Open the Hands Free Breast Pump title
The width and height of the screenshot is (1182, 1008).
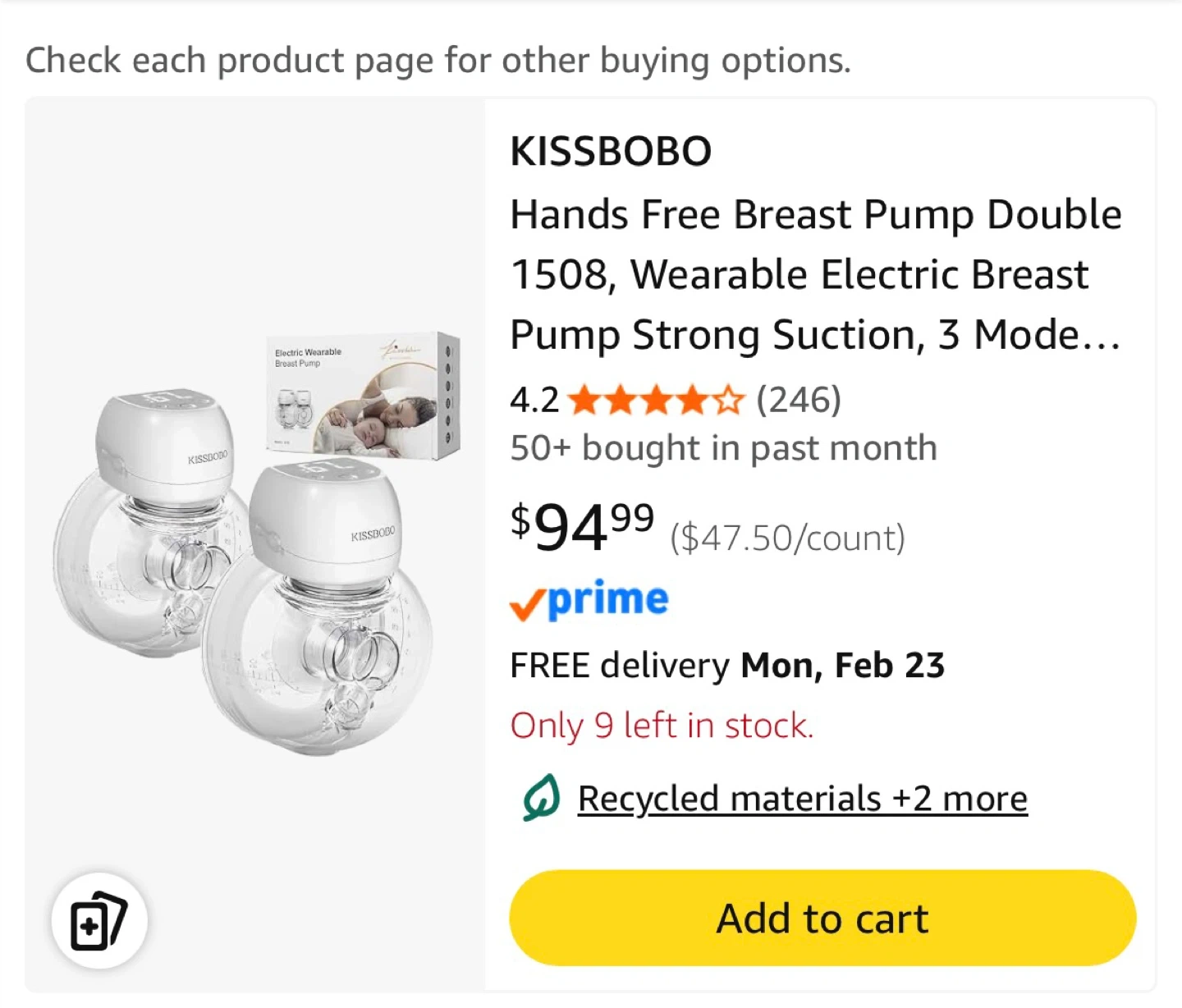(x=815, y=274)
